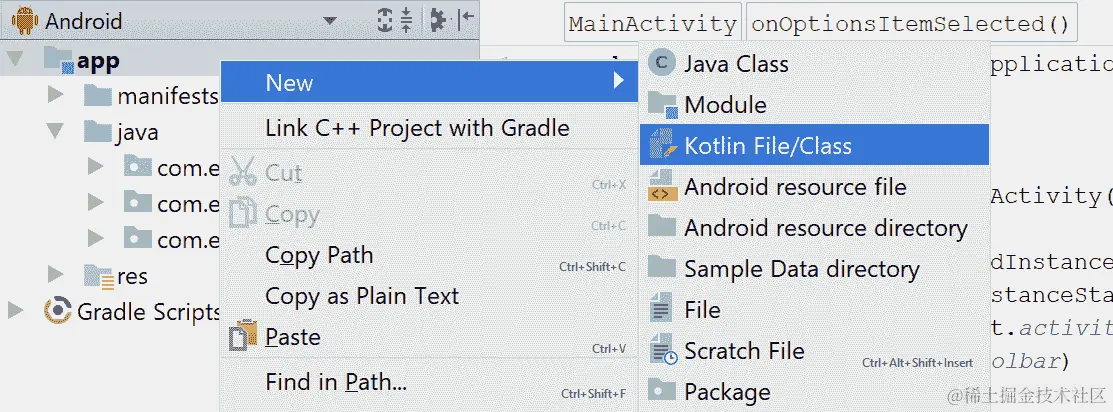
Task: Click the Package folder icon
Action: pyautogui.click(x=662, y=390)
